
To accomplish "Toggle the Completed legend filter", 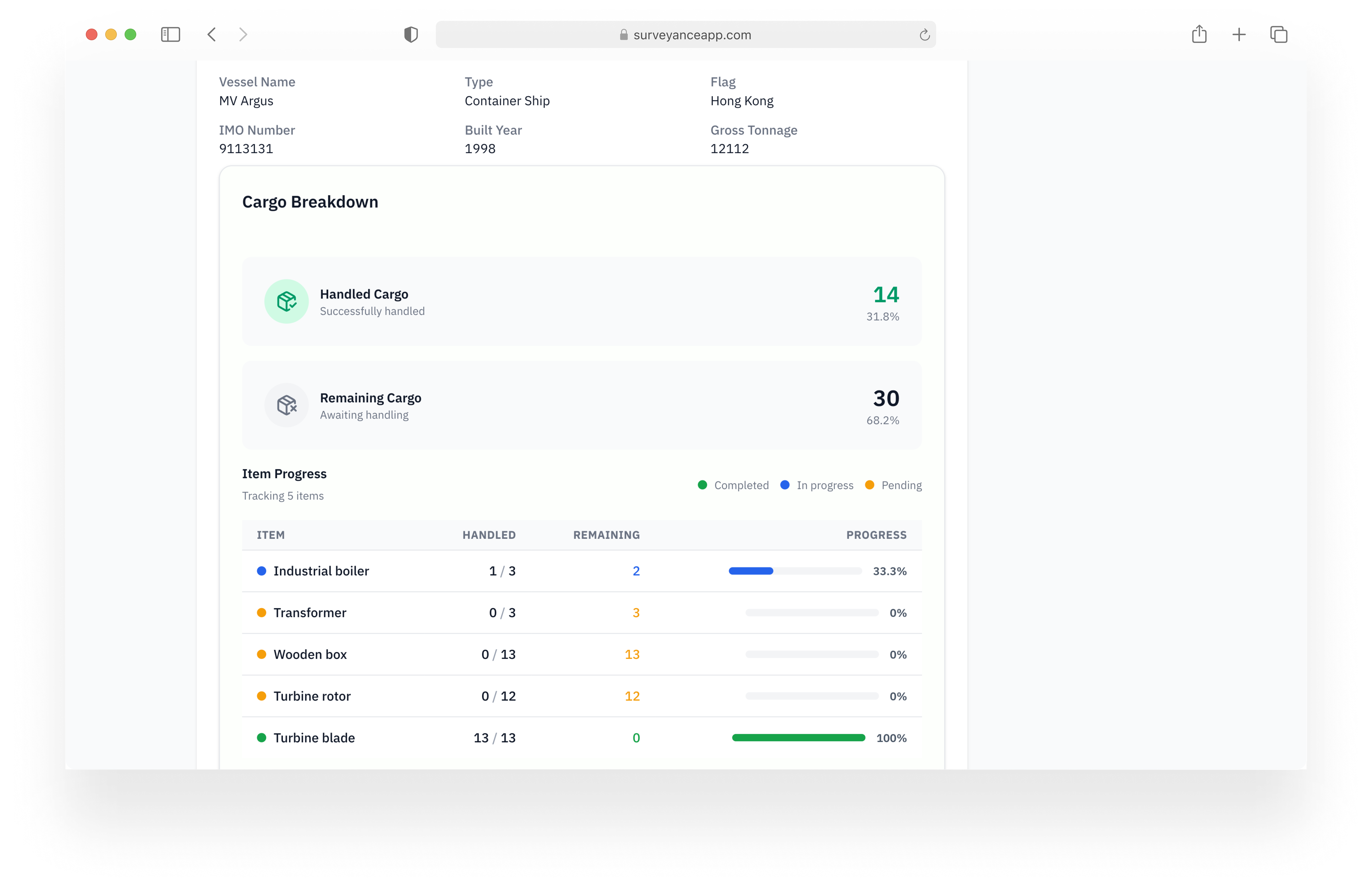I will tap(733, 485).
